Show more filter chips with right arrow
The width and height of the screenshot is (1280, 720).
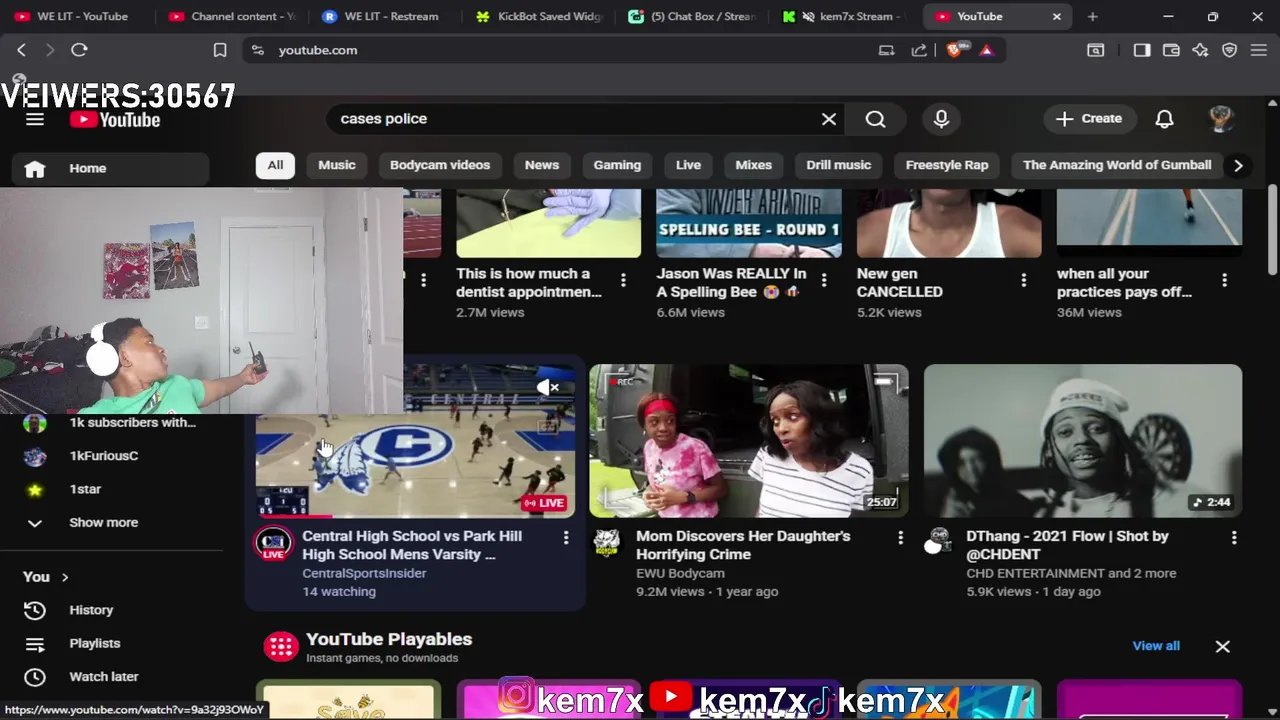[x=1238, y=165]
